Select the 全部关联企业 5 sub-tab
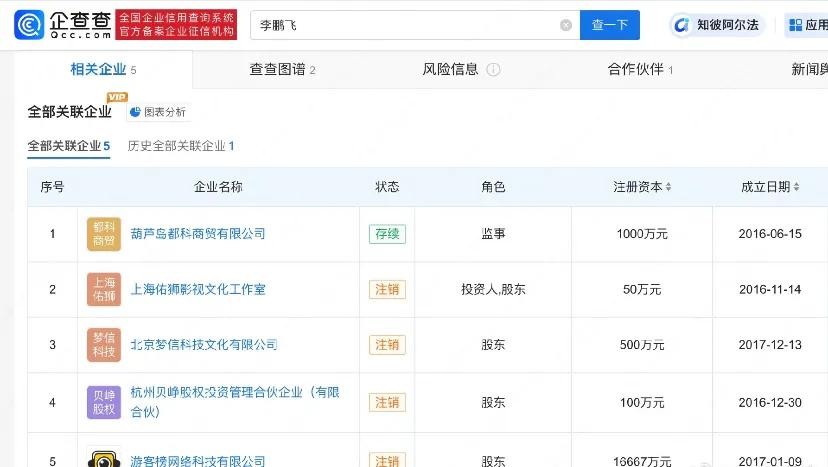 pyautogui.click(x=68, y=146)
